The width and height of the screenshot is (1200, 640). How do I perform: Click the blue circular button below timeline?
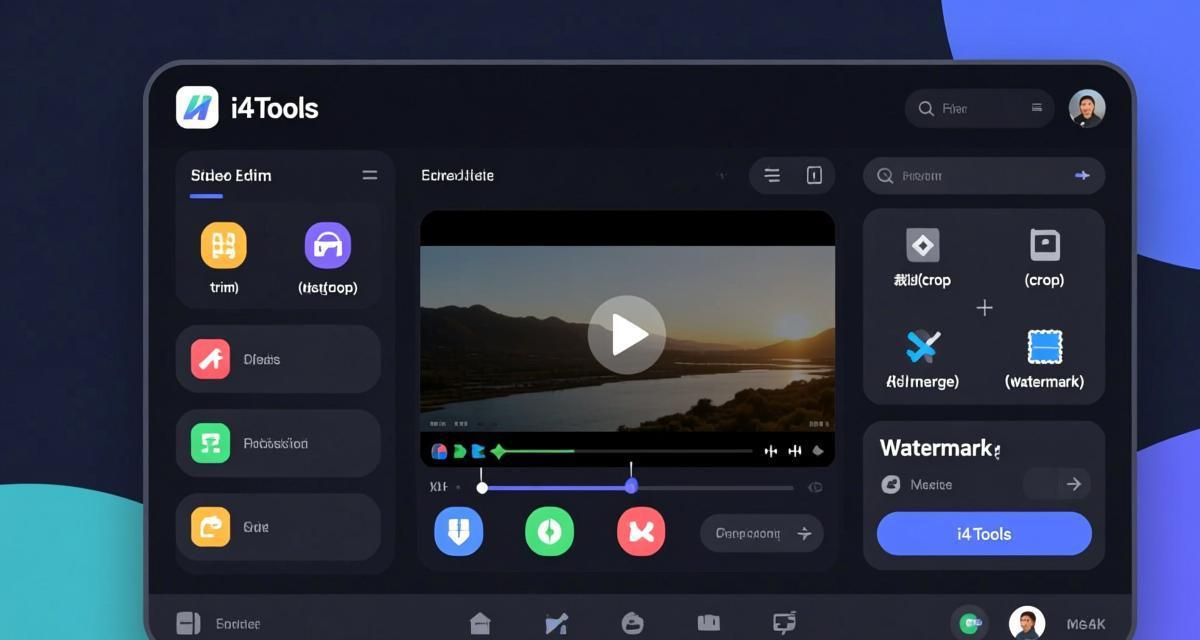tap(458, 531)
